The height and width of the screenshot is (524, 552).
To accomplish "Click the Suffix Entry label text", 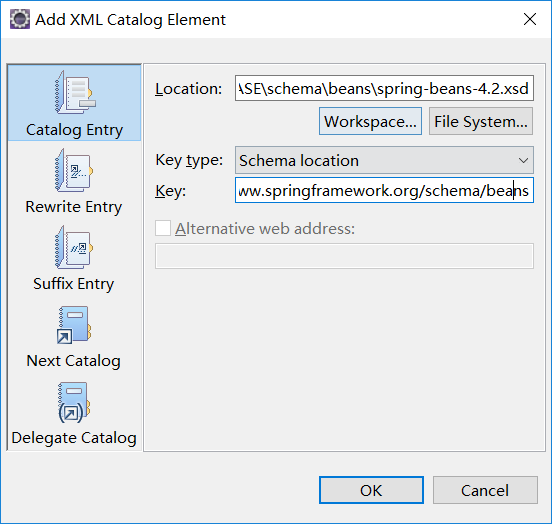I will (x=74, y=284).
